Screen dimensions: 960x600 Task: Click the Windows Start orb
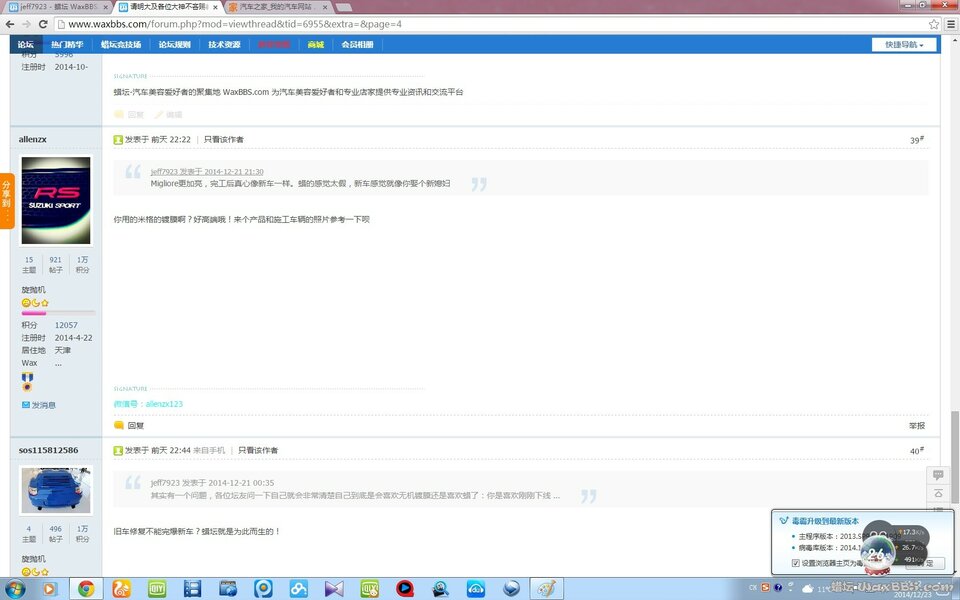coord(16,588)
